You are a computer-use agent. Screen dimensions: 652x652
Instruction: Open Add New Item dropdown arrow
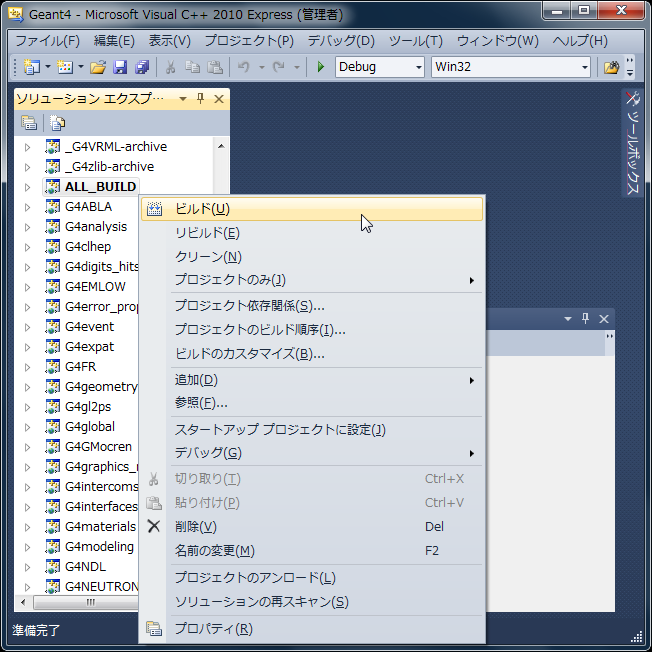81,67
